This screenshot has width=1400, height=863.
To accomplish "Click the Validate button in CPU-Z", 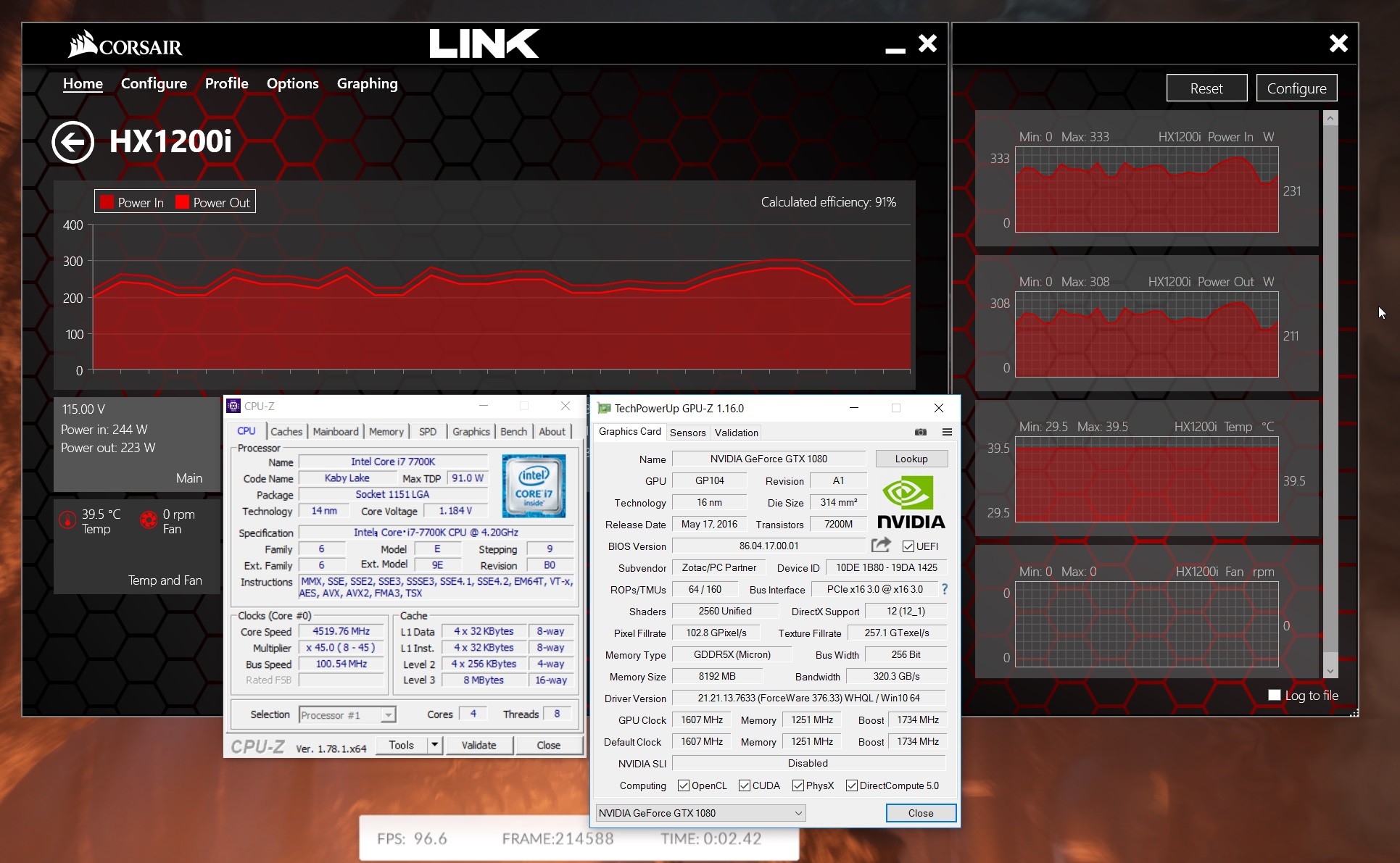I will (479, 745).
